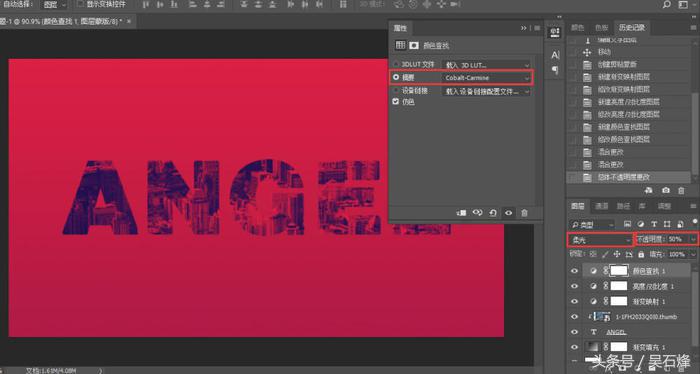Click the layer mask icon in Properties header
This screenshot has width=700, height=374.
tap(414, 45)
